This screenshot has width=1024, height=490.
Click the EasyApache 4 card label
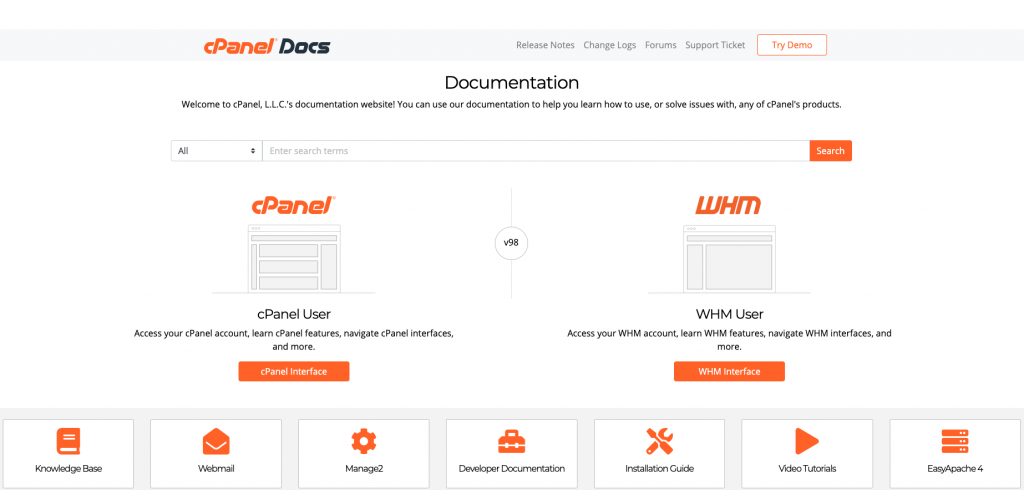[955, 468]
